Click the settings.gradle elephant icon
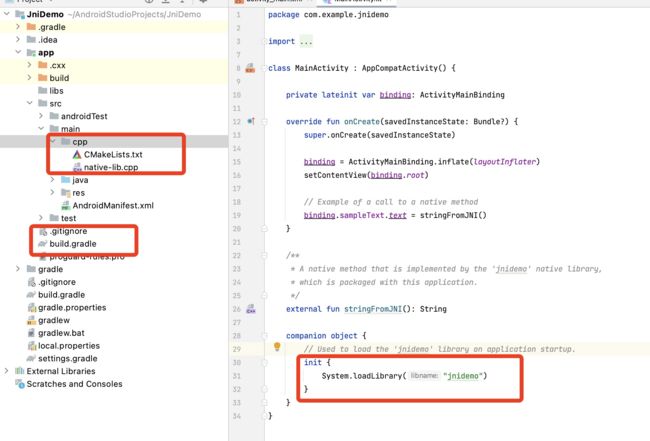The width and height of the screenshot is (650, 441). pyautogui.click(x=31, y=359)
